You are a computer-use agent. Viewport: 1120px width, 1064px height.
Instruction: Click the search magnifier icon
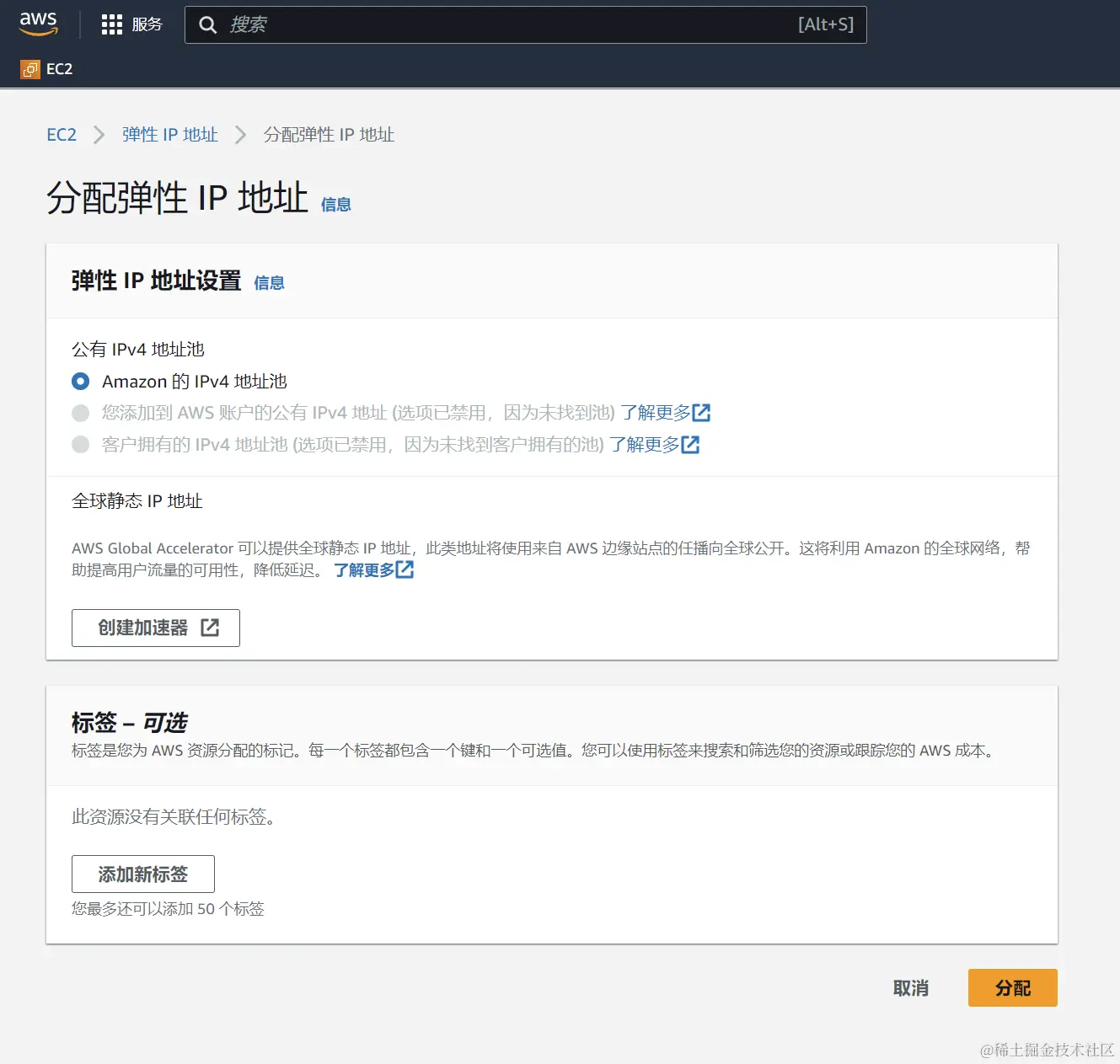(207, 25)
